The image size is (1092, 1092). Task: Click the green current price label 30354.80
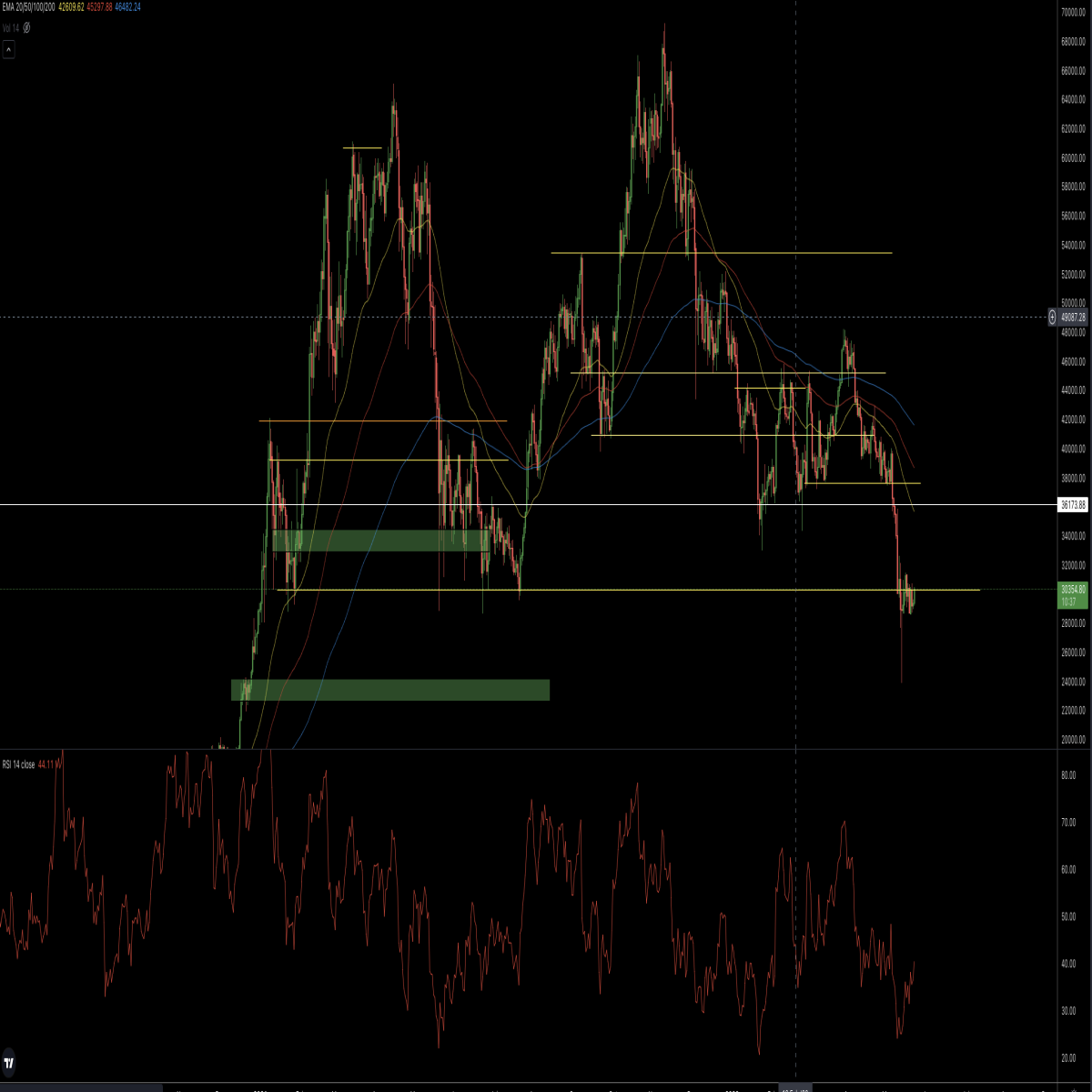pos(1073,595)
